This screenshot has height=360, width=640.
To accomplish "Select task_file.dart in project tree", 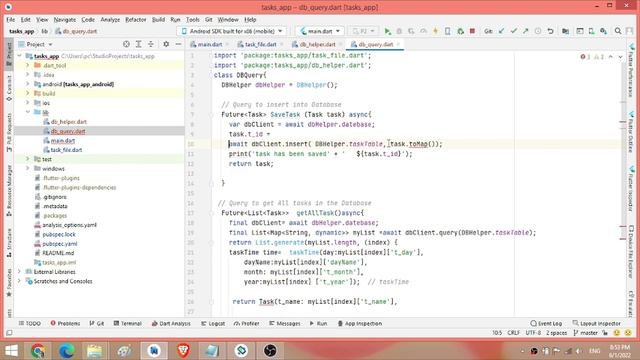I will click(x=66, y=150).
